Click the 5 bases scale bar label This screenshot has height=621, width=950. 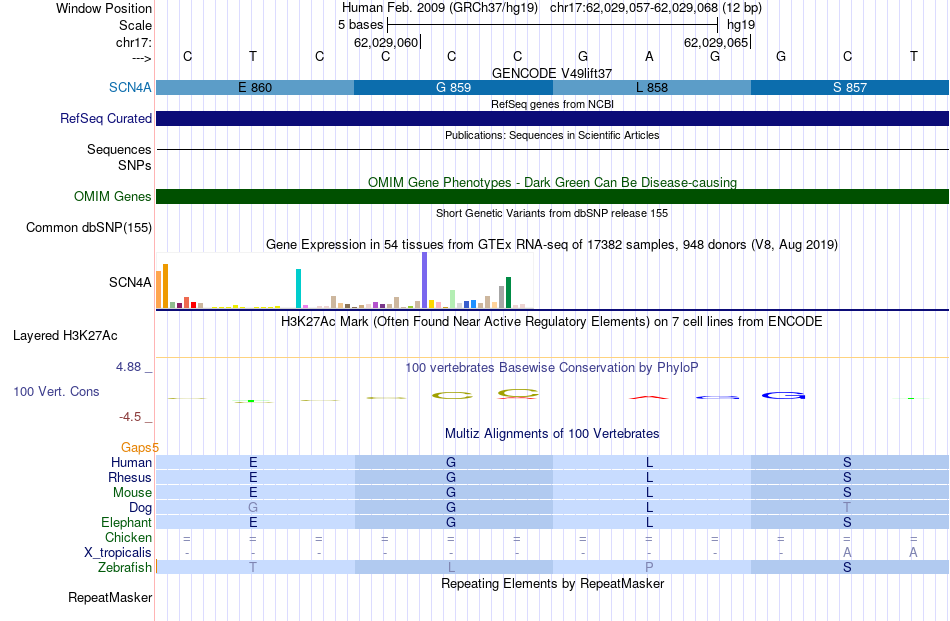360,25
